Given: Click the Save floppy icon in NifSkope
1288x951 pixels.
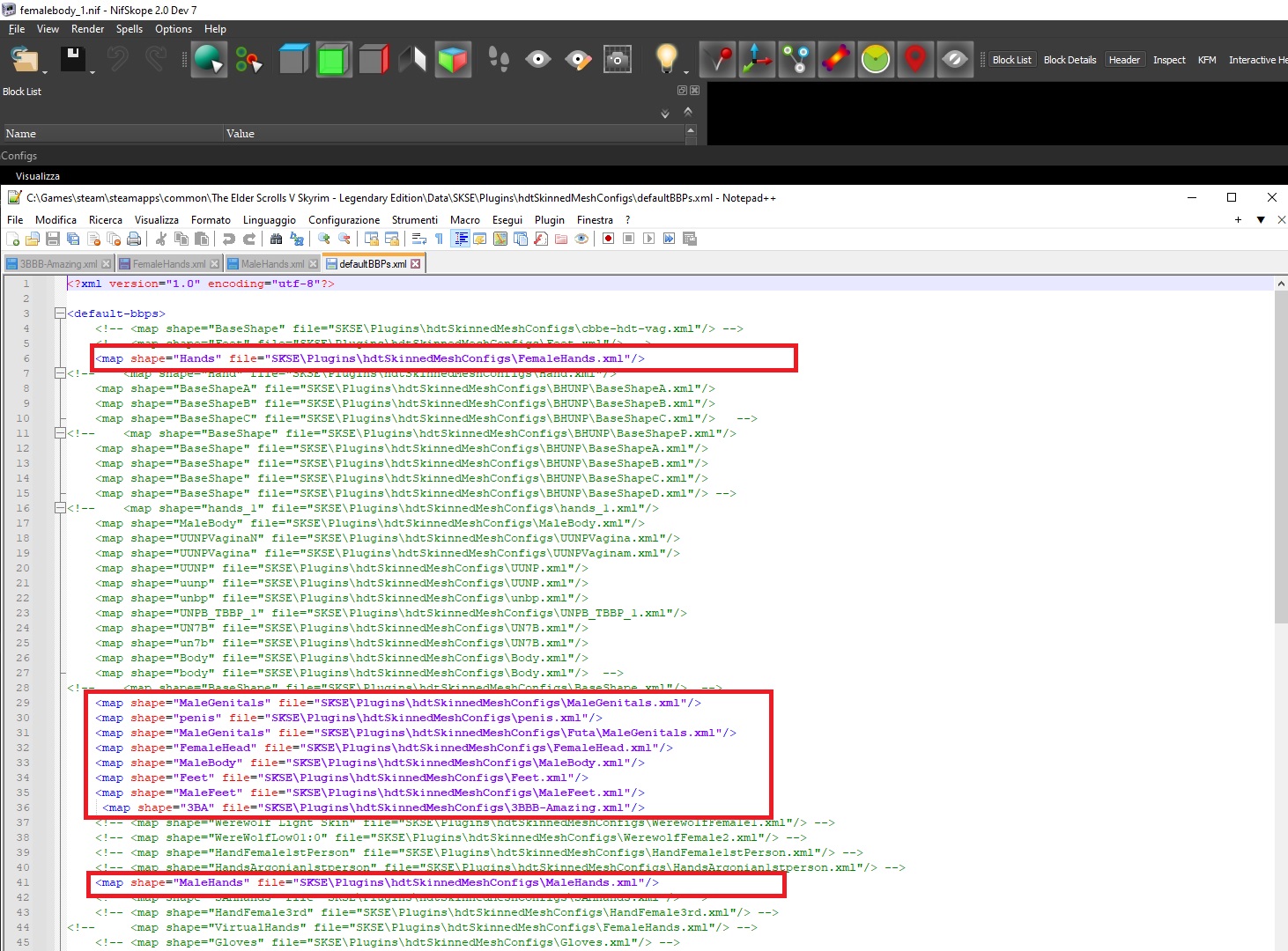Looking at the screenshot, I should (x=73, y=59).
